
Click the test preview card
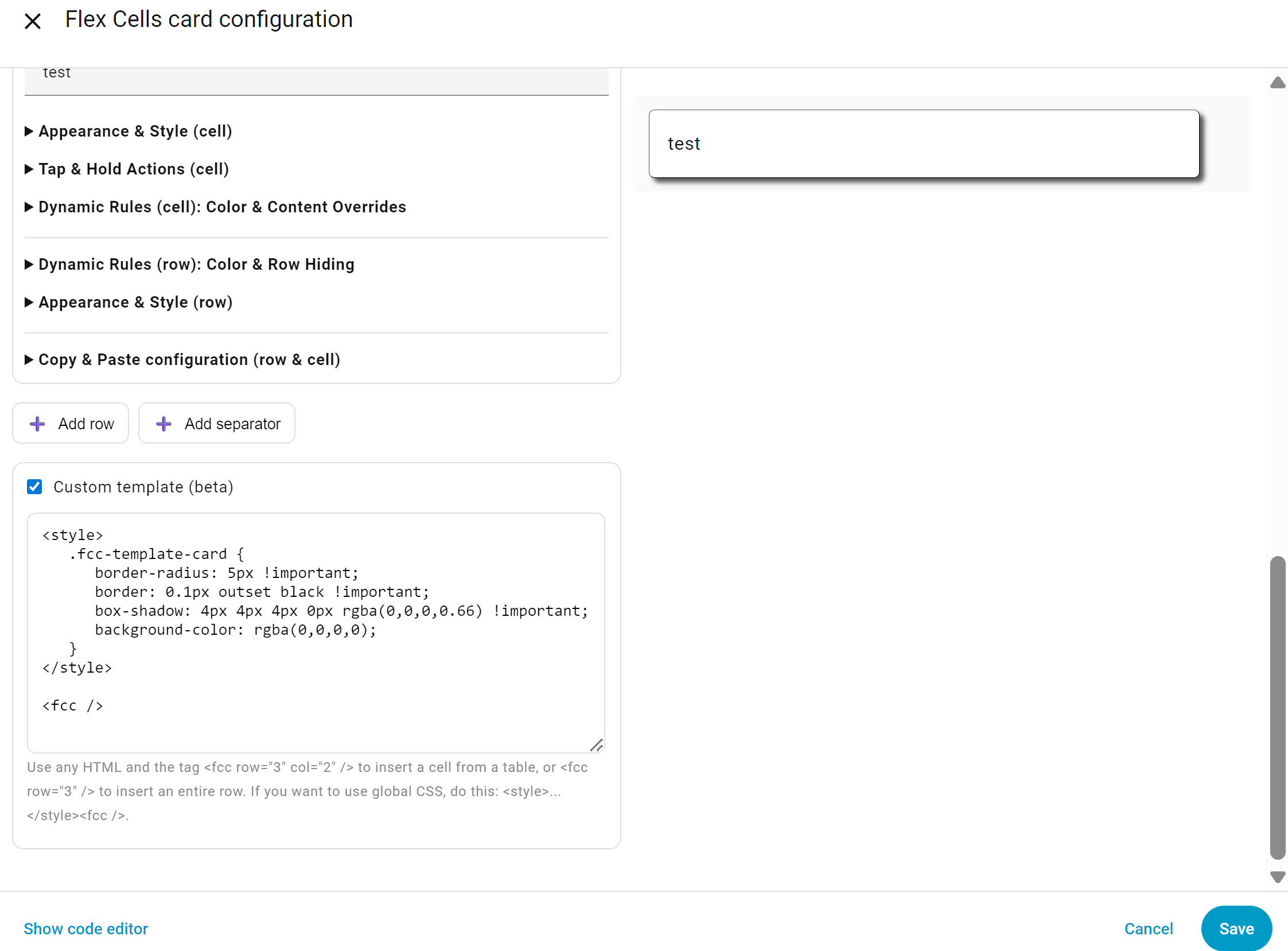tap(923, 144)
